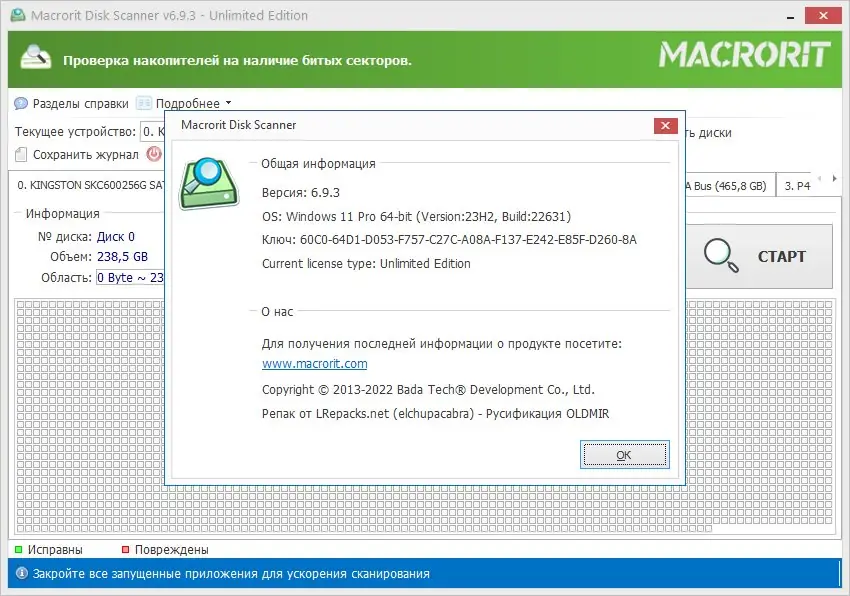The image size is (850, 596).
Task: Click the Версия: 6.9.3 text
Action: coord(300,193)
